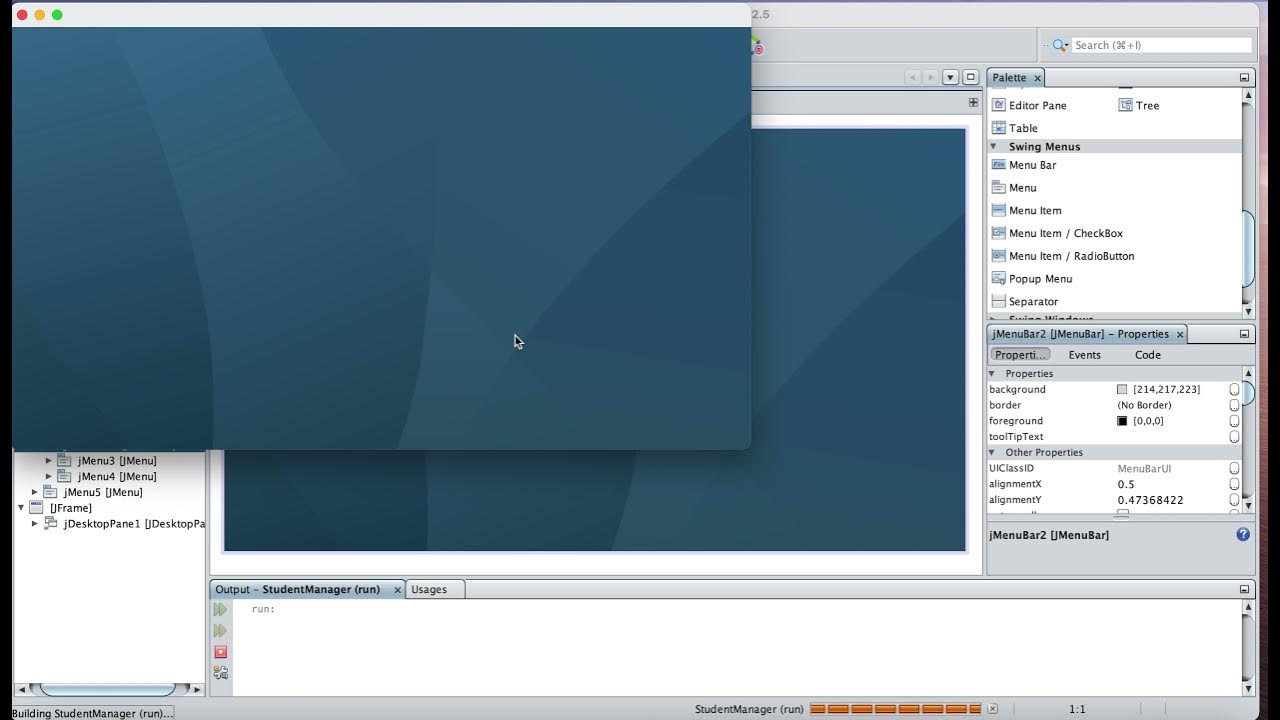1280x720 pixels.
Task: Click the stop build red icon in Output
Action: tap(221, 652)
